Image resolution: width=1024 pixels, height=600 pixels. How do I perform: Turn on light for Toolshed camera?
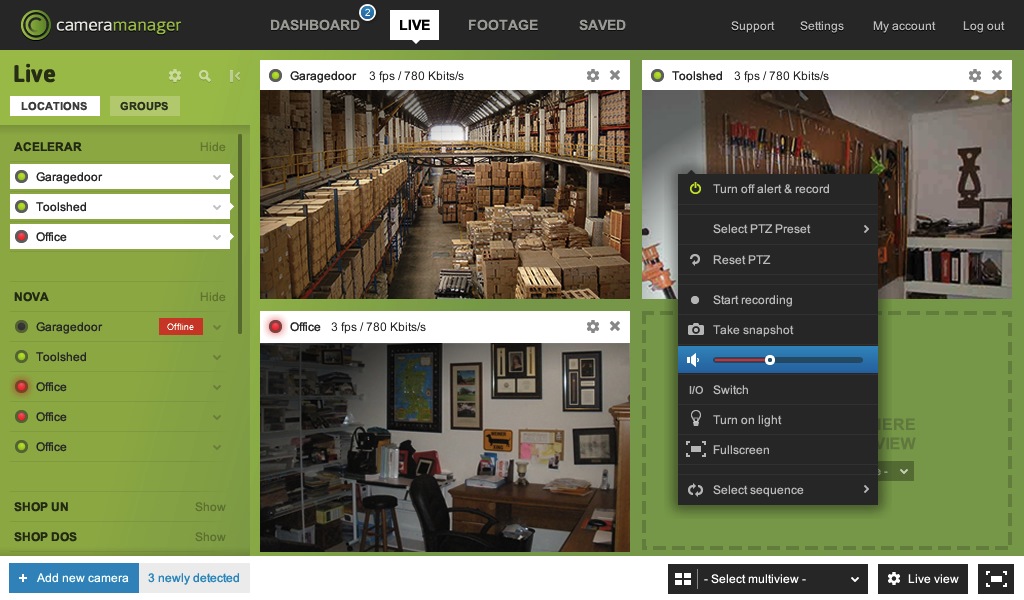(x=747, y=420)
